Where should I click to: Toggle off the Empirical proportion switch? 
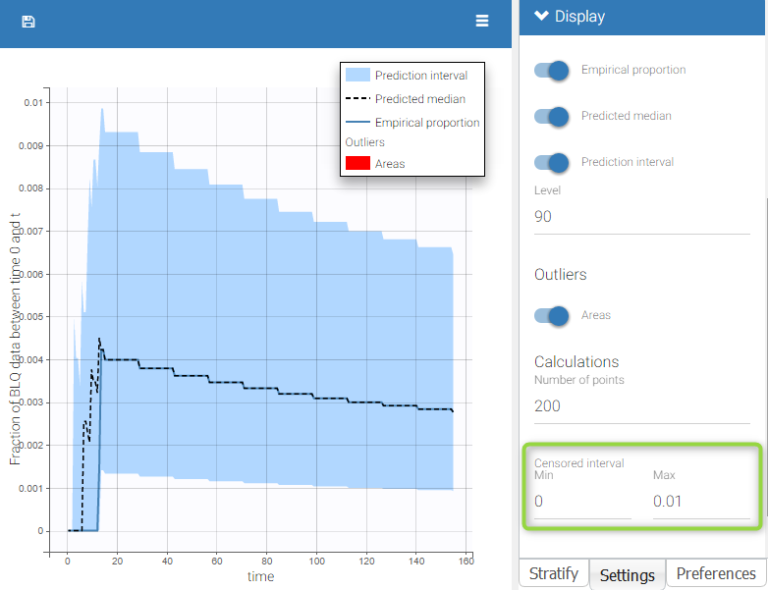click(552, 70)
